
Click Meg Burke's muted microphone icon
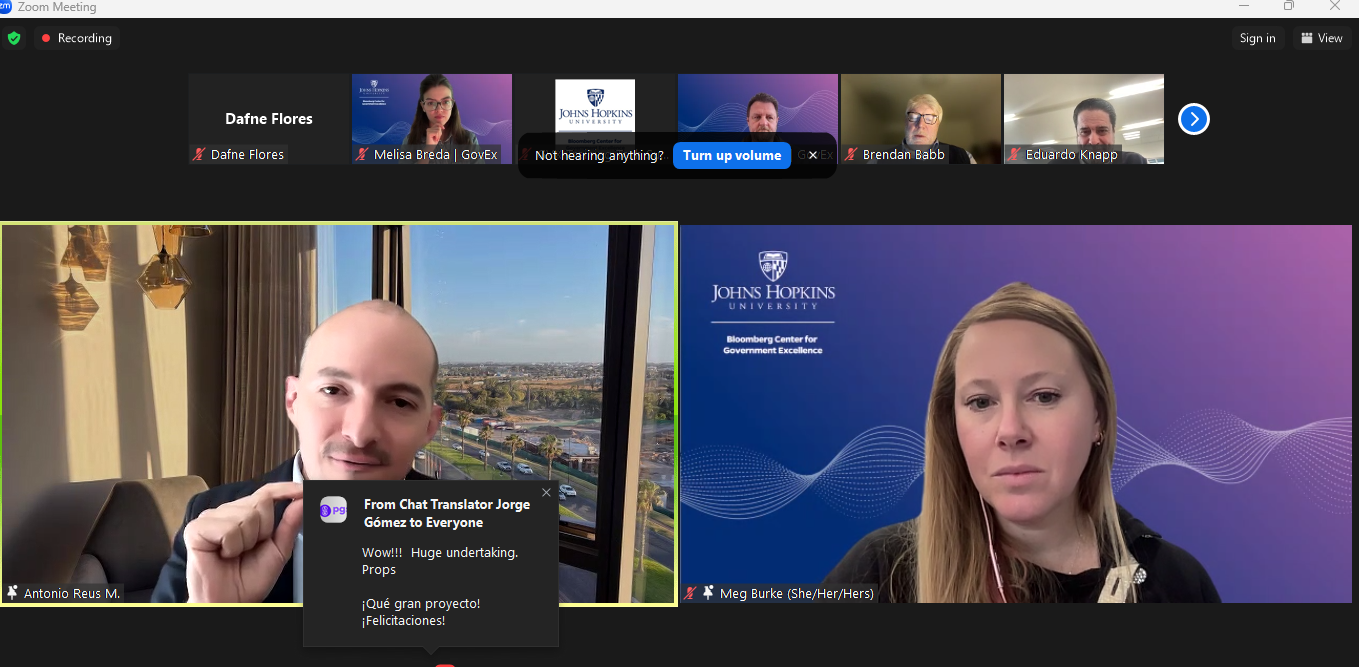click(690, 593)
